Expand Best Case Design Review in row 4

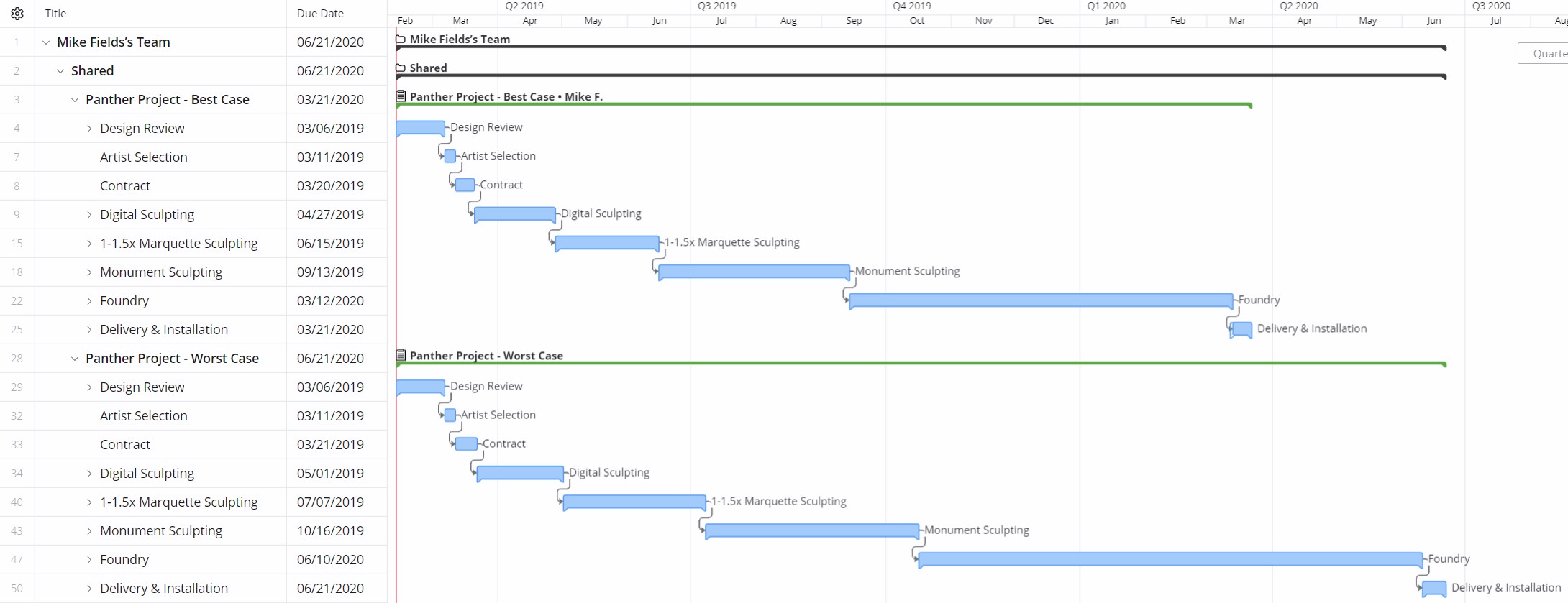click(x=89, y=129)
